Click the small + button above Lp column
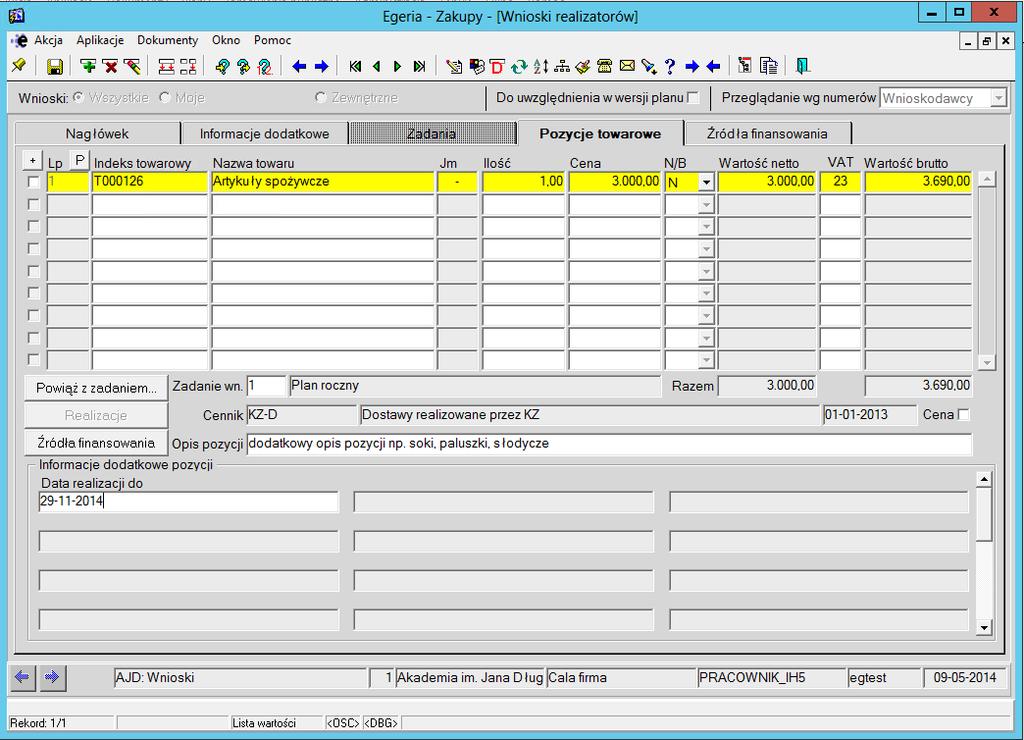The width and height of the screenshot is (1024, 740). pos(32,160)
